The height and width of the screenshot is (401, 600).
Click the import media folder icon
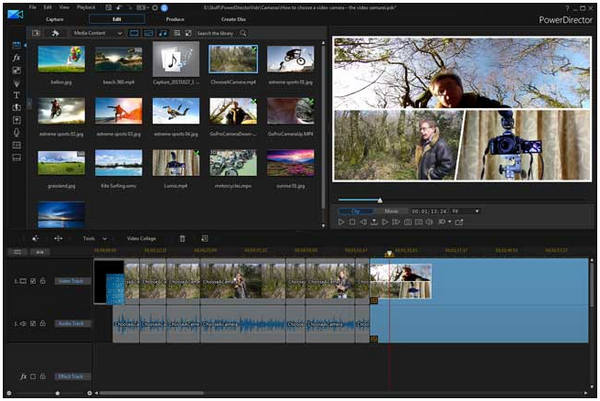coord(37,33)
